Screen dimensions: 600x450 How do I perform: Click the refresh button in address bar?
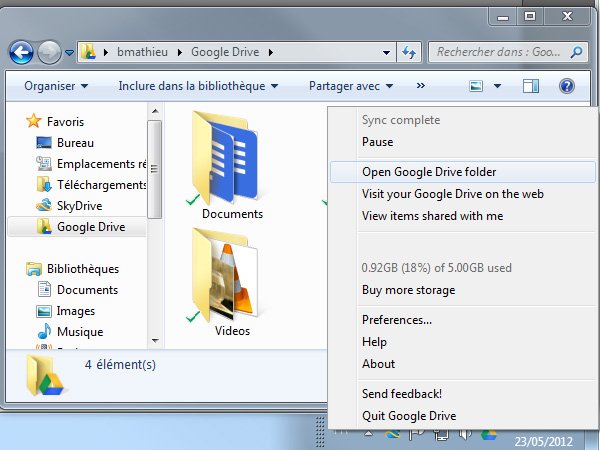click(410, 51)
